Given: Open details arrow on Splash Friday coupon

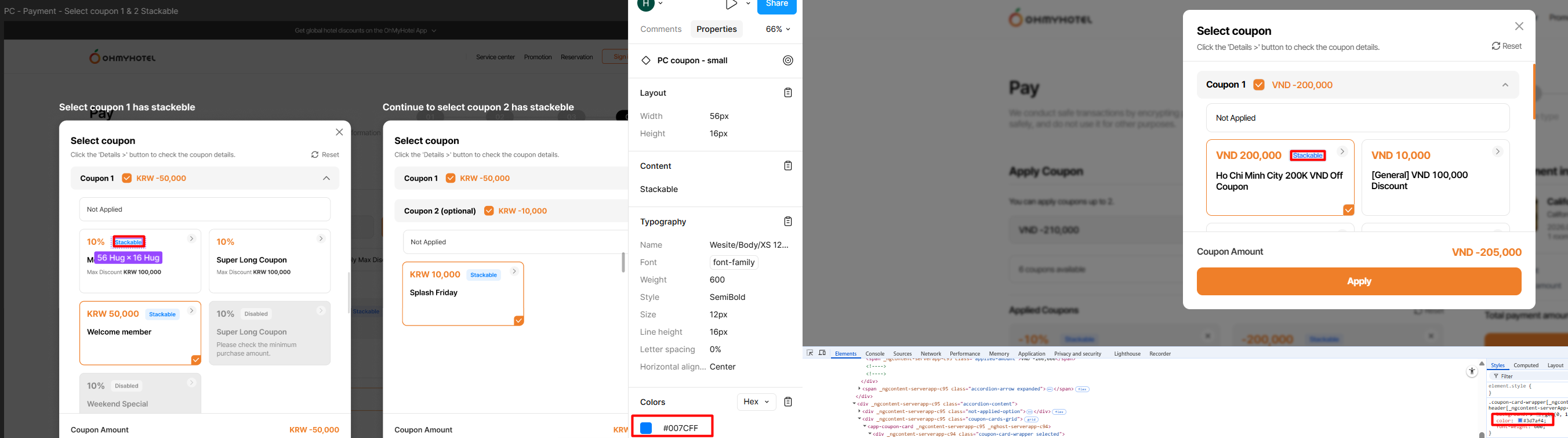Looking at the screenshot, I should click(514, 272).
